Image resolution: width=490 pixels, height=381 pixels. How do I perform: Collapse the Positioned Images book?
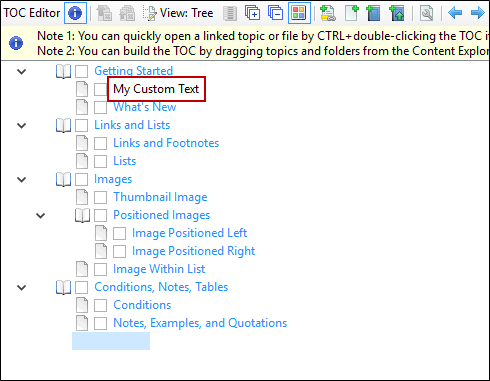(41, 215)
